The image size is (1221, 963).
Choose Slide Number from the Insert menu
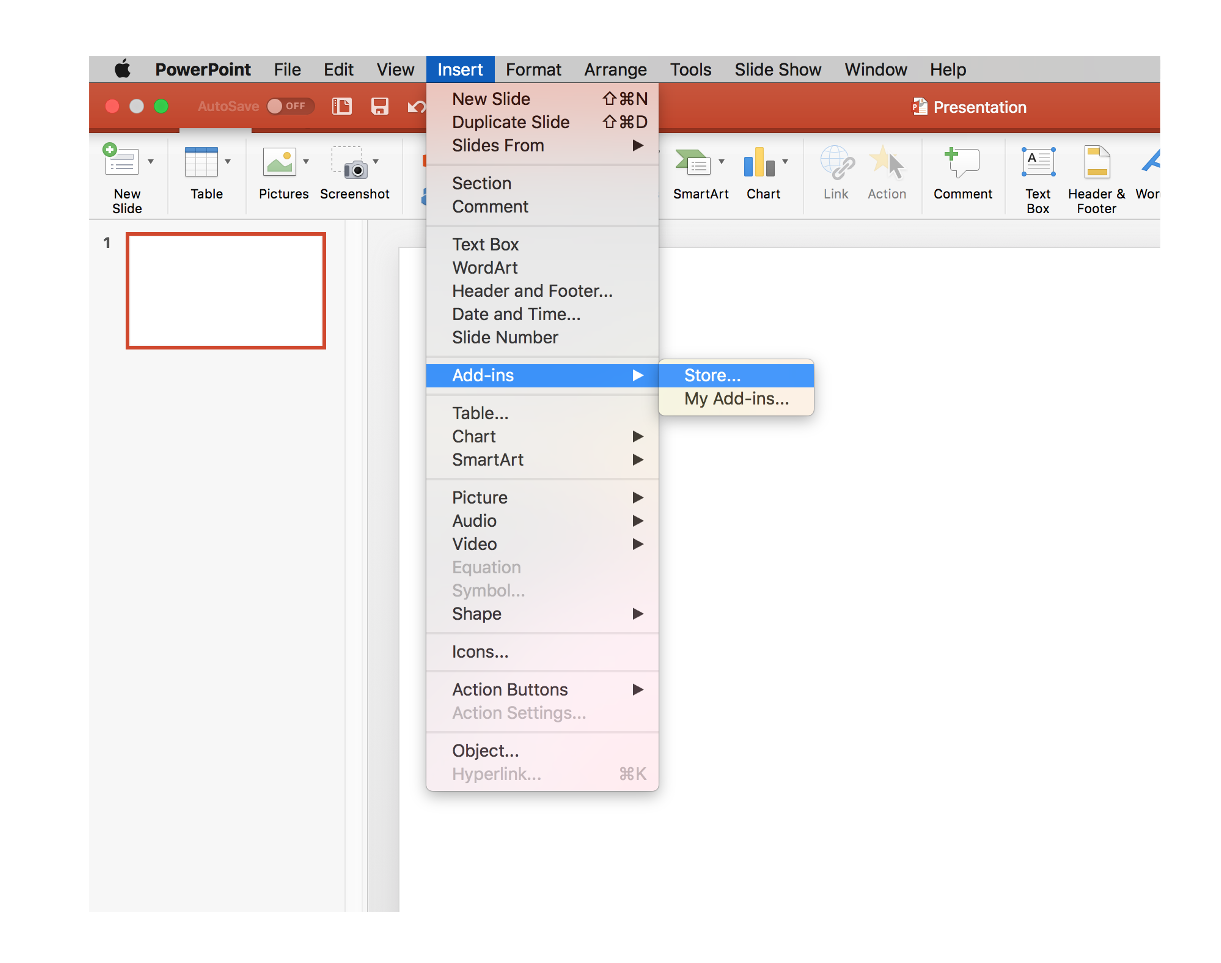tap(542, 337)
